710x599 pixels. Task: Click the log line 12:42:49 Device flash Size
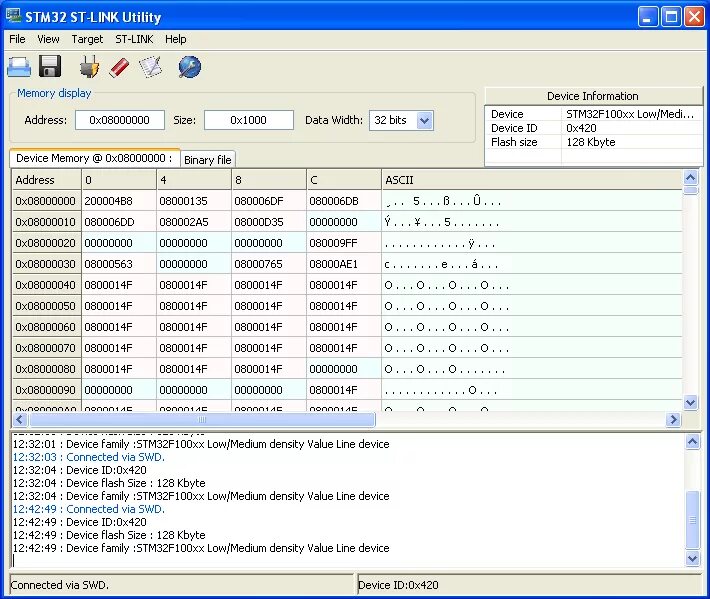[109, 535]
